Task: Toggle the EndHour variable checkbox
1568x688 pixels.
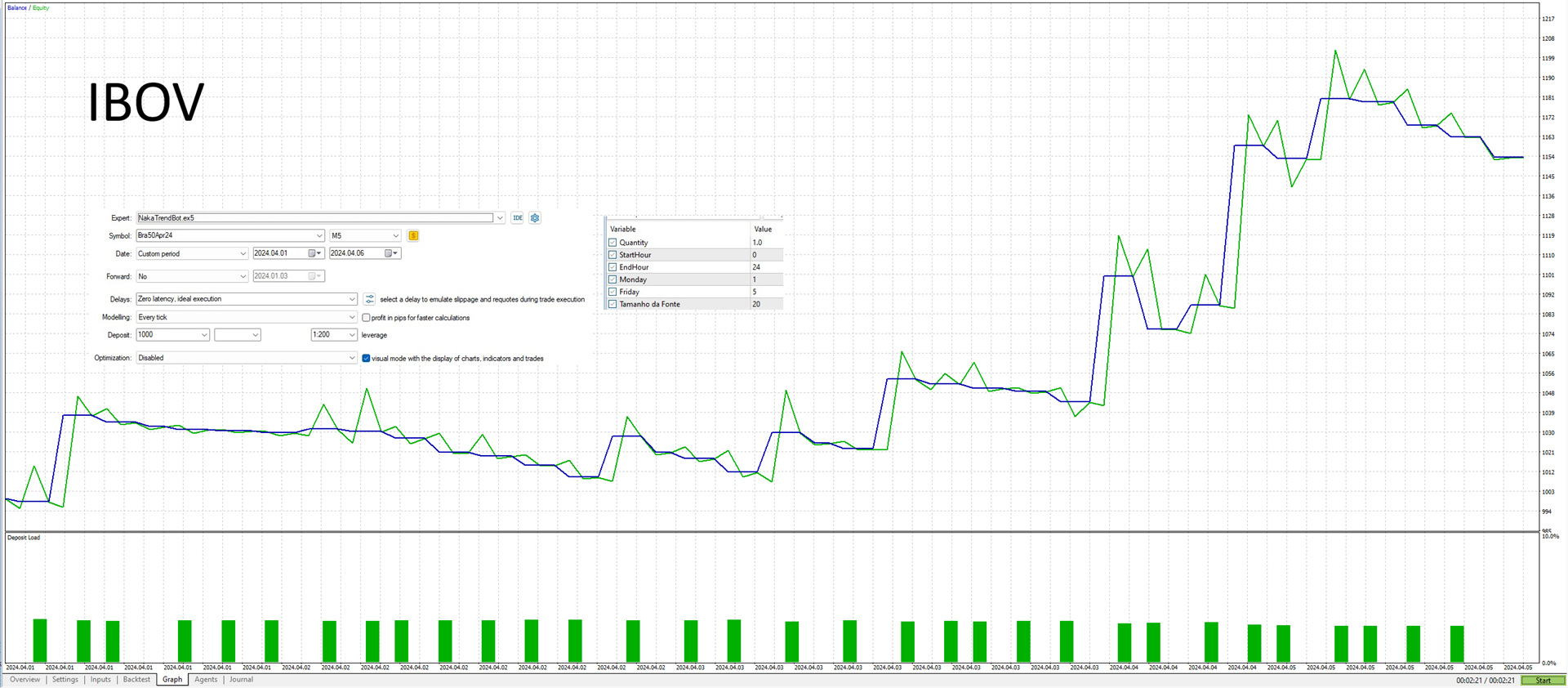Action: tap(612, 267)
